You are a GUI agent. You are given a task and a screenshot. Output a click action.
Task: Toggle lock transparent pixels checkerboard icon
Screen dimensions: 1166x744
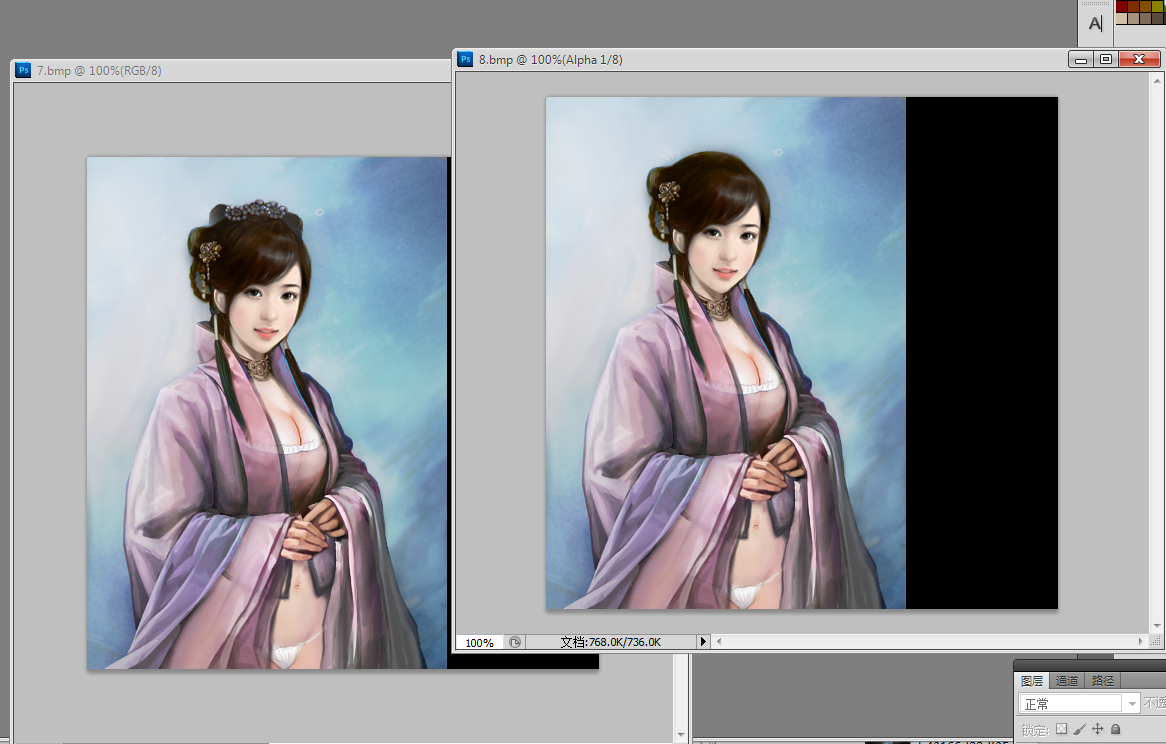click(1061, 729)
